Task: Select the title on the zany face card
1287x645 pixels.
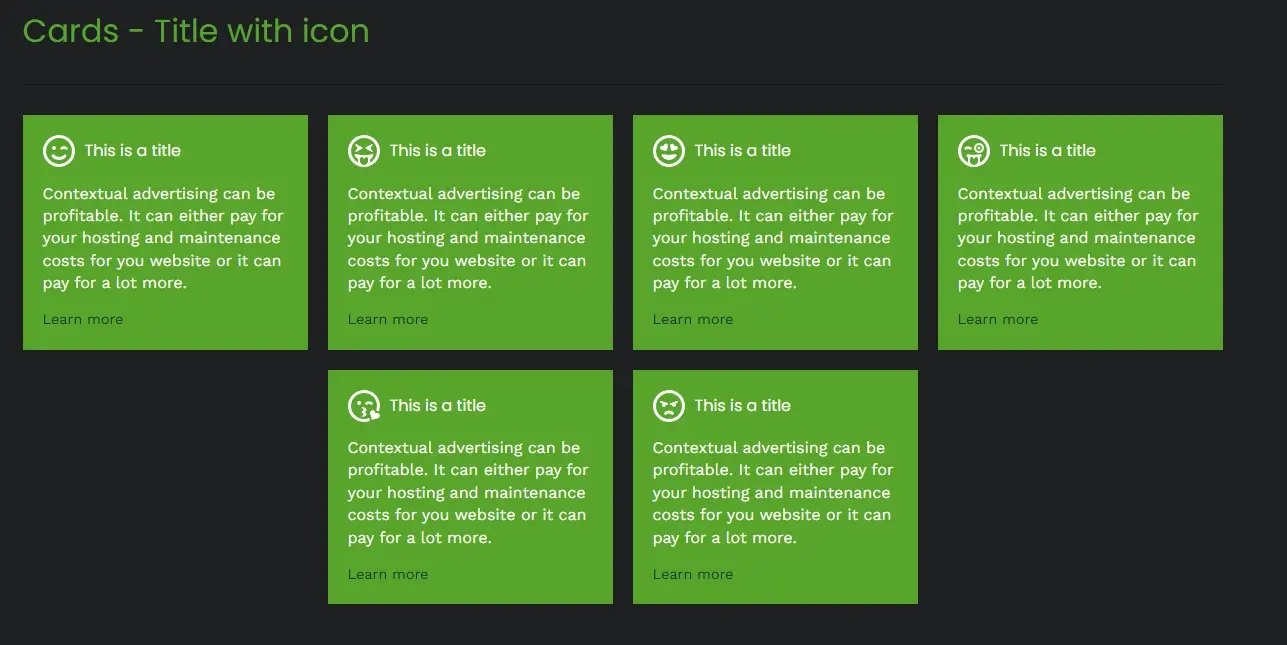Action: (1046, 150)
